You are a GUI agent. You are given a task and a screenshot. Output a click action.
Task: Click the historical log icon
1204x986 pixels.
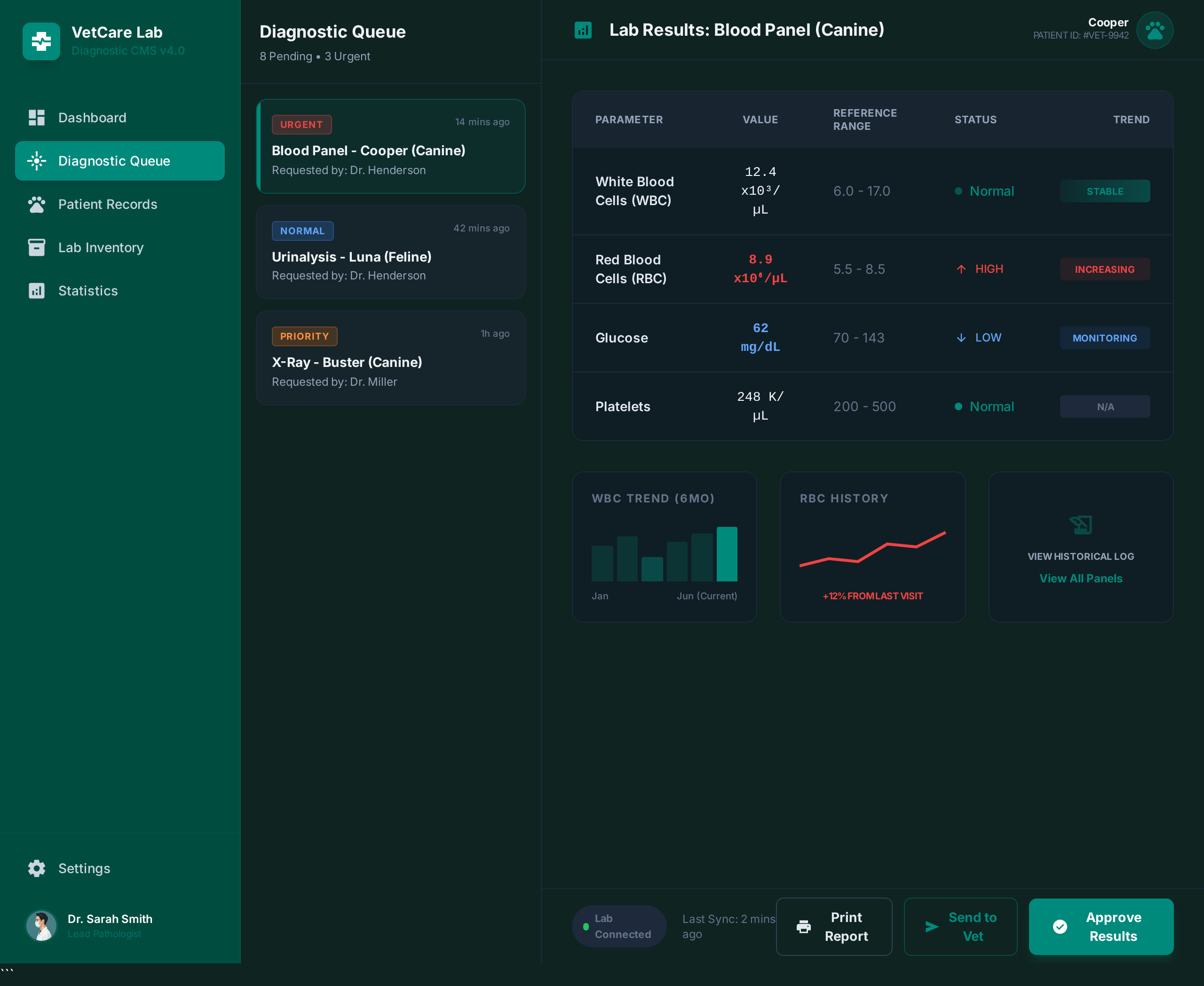(x=1080, y=524)
